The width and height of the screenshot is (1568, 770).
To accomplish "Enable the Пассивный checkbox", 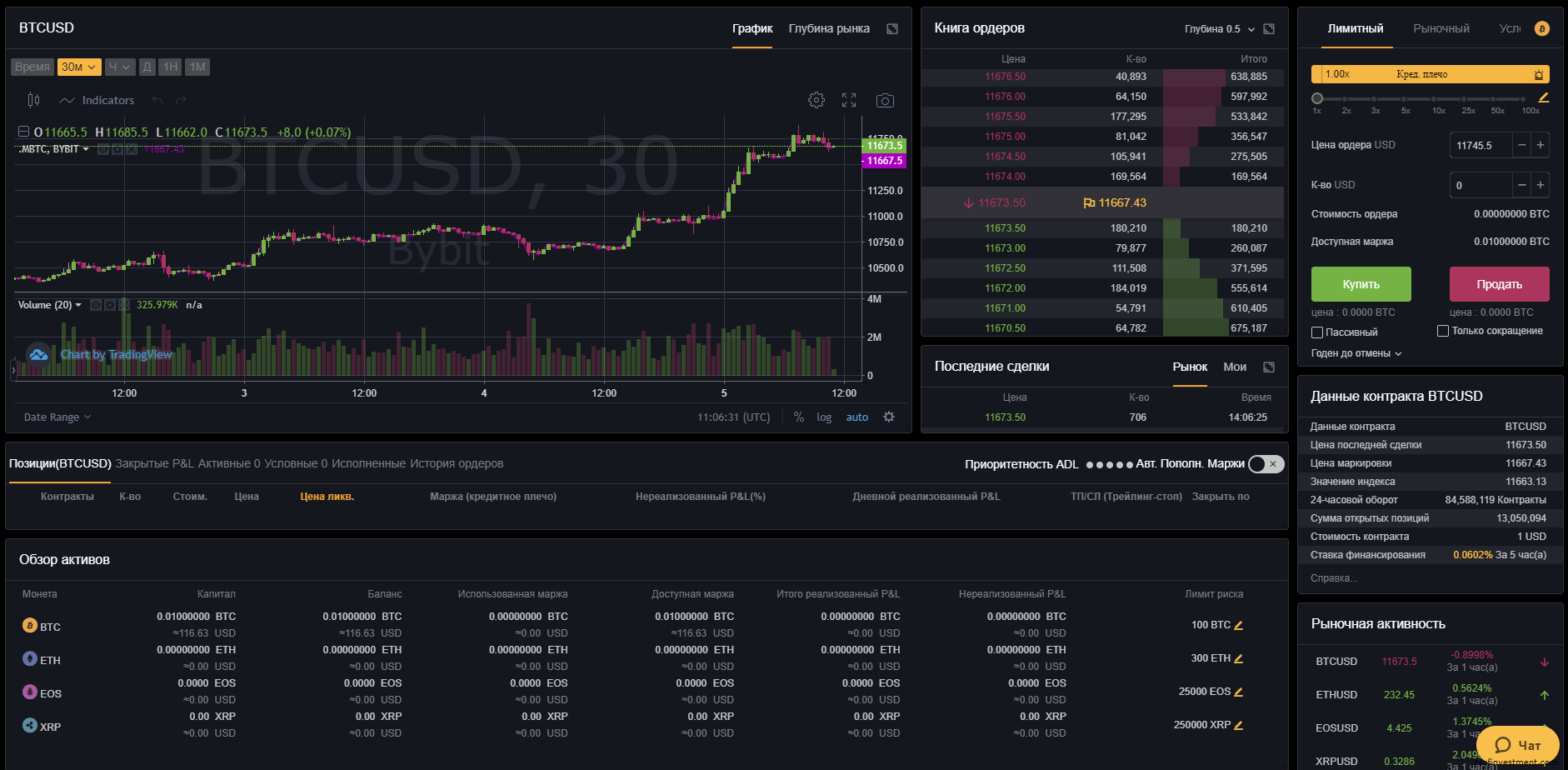I will [1317, 332].
